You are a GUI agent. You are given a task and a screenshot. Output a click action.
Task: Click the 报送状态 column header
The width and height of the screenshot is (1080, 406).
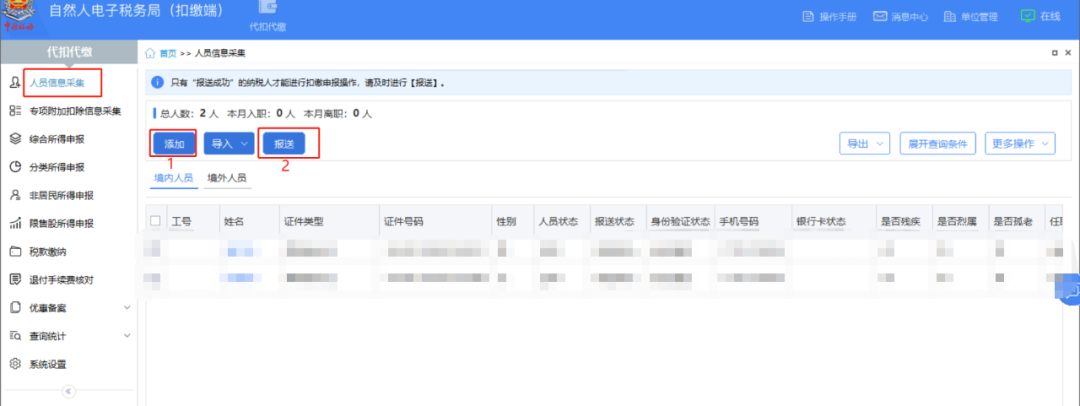[614, 222]
